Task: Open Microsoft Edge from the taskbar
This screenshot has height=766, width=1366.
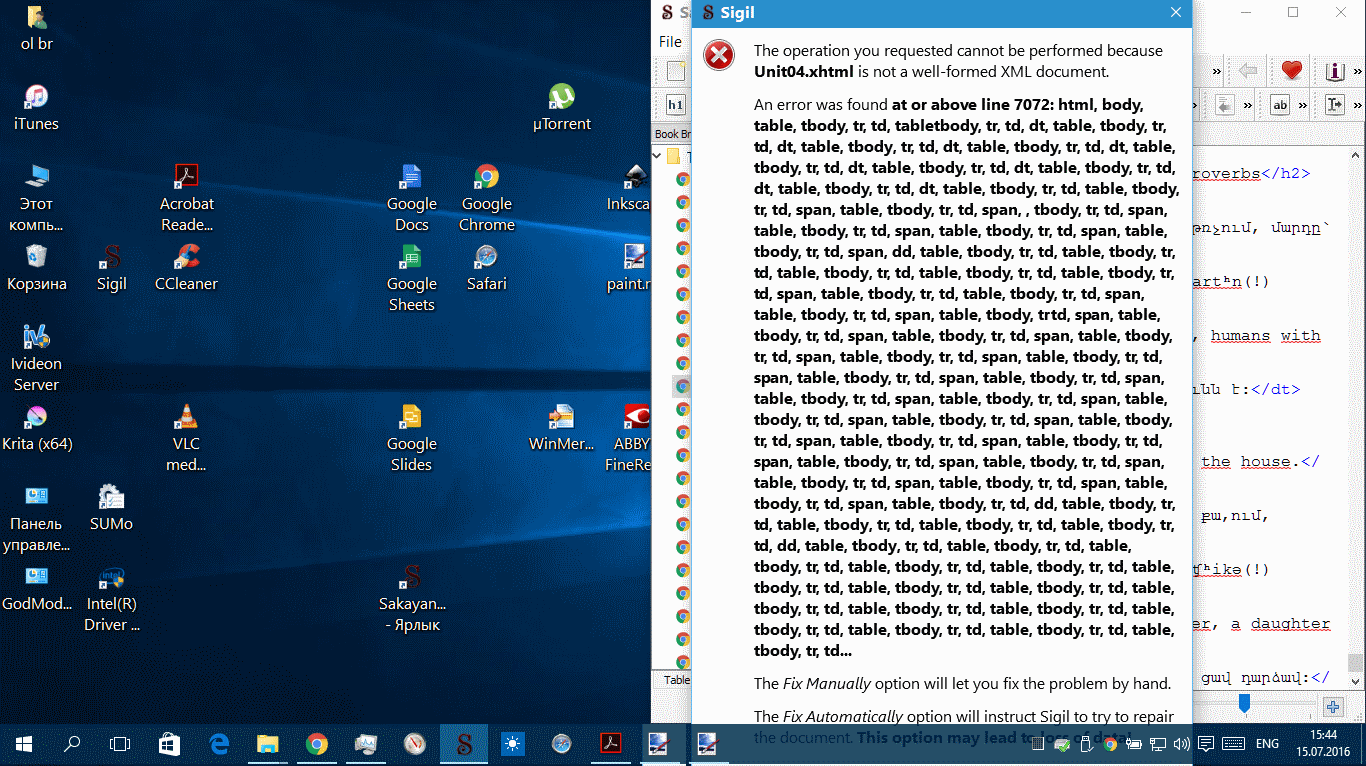Action: click(219, 744)
